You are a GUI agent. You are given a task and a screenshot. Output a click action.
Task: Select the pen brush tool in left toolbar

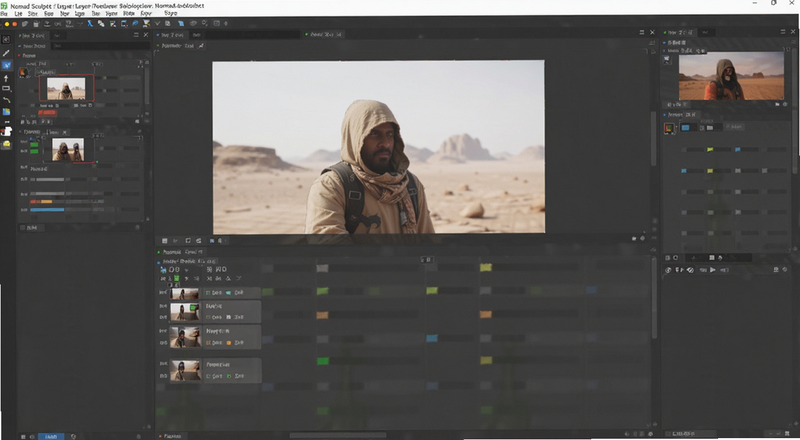pos(6,53)
